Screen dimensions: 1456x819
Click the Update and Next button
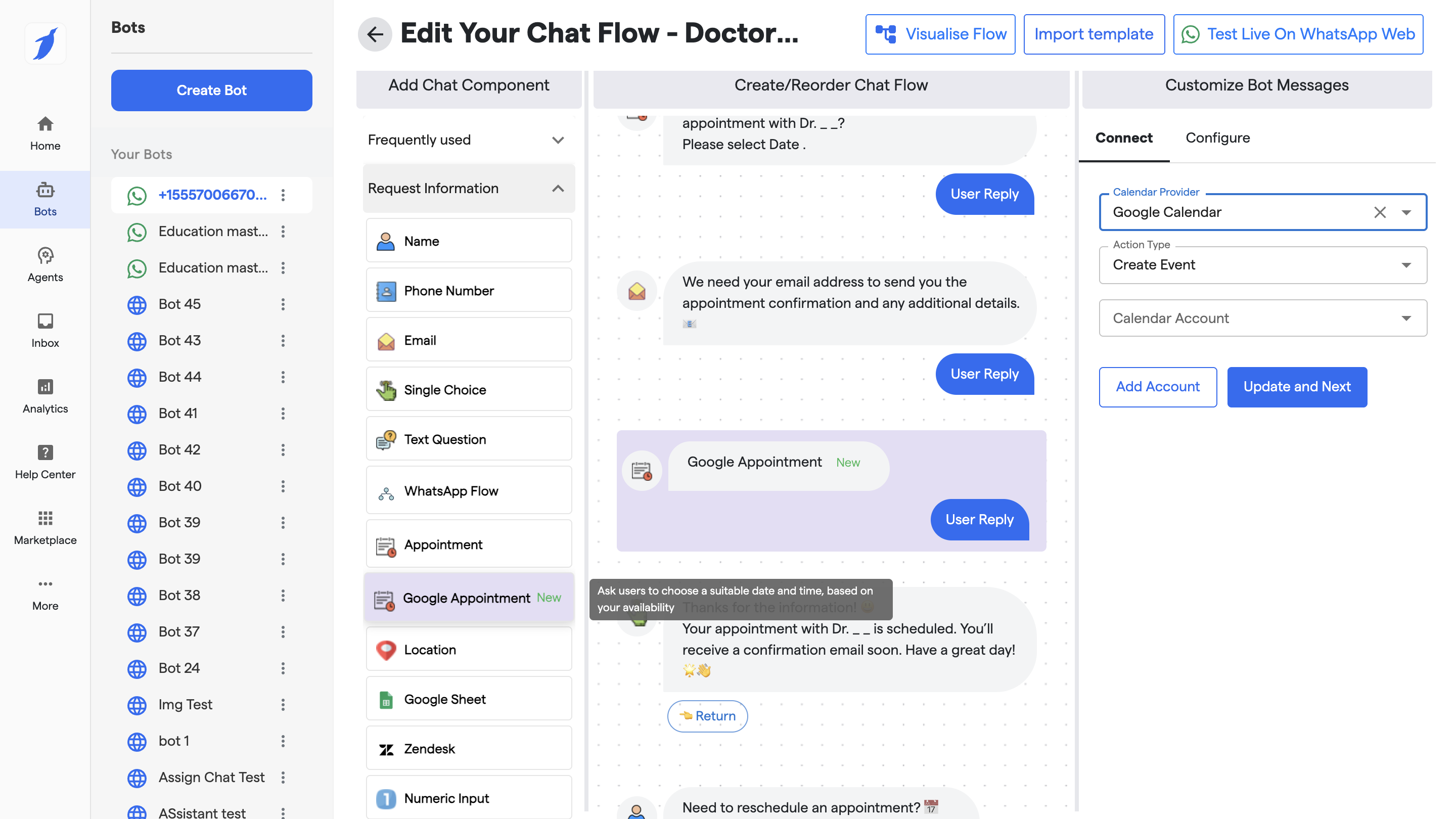[1297, 387]
